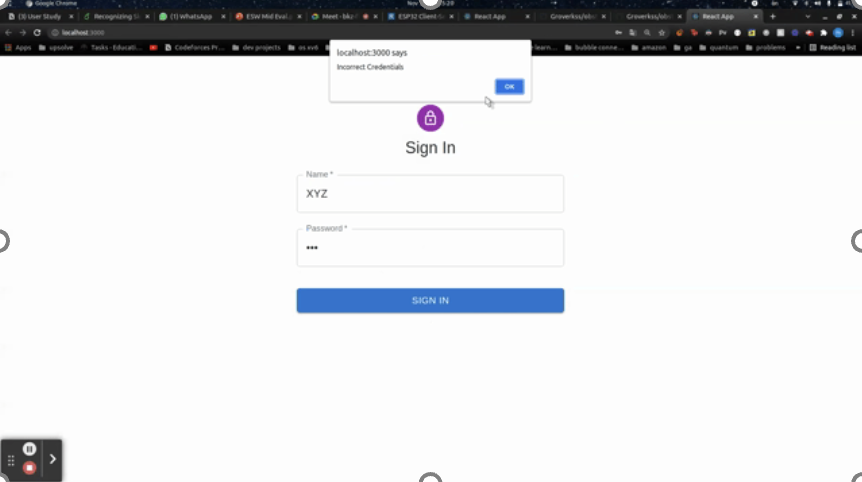Focus the Name field containing XYZ

[x=430, y=193]
